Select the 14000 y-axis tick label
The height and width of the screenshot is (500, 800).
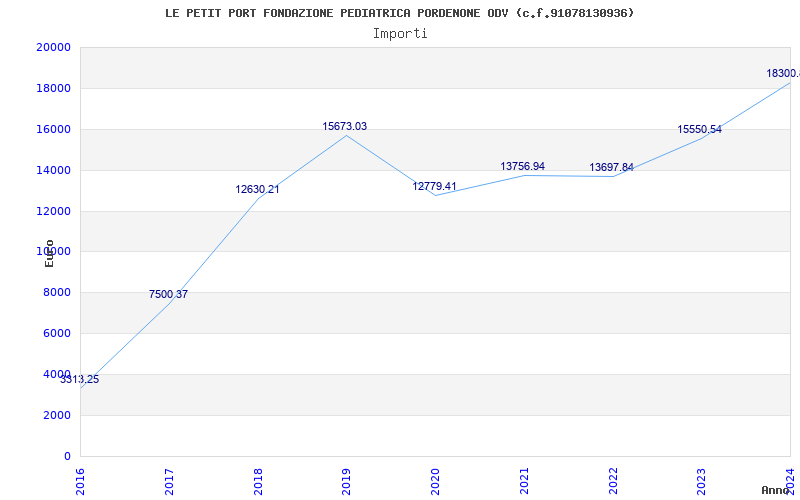coord(53,171)
